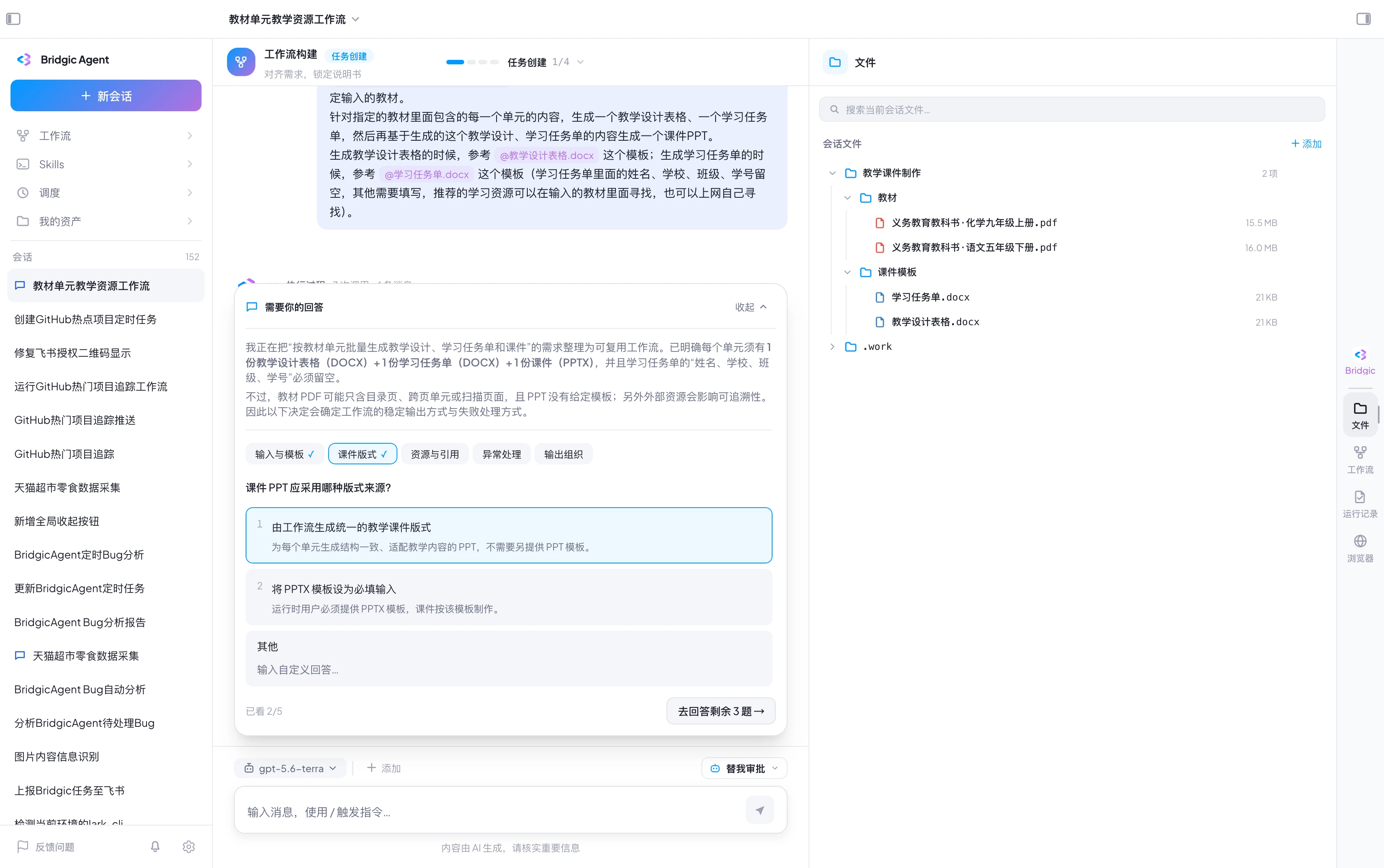Focus the message input 输入消息 box
This screenshot has height=868, width=1384.
[494, 811]
